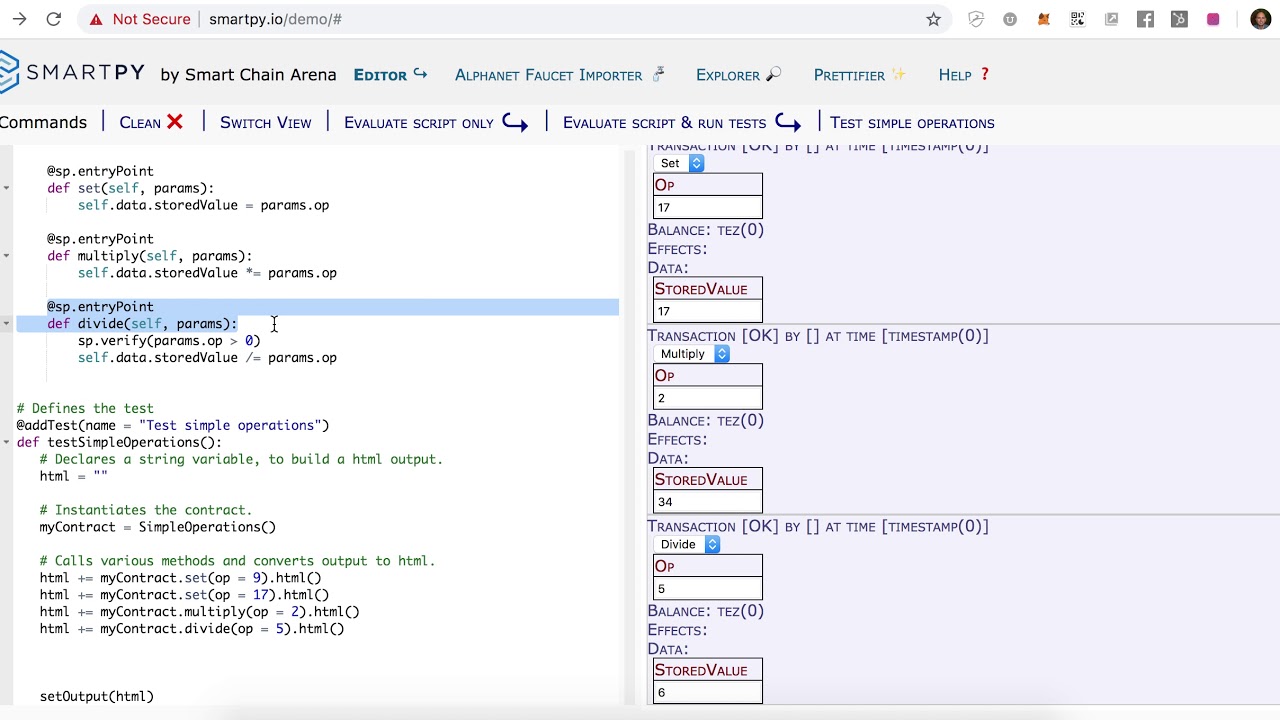Click the arrow icon next to Editor
The image size is (1280, 720).
(x=420, y=74)
